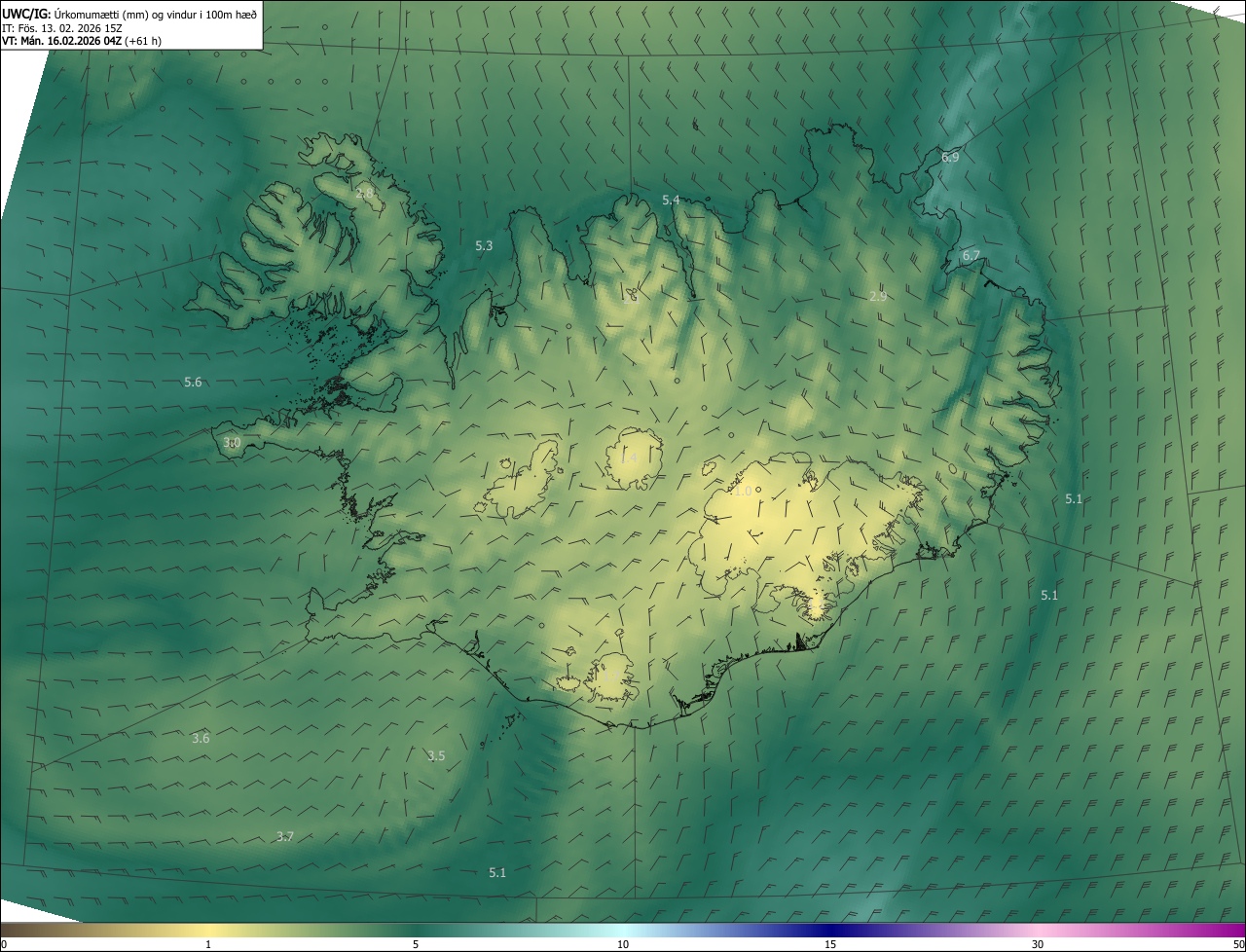Click the 5.4 value label off the north coast

tap(671, 200)
